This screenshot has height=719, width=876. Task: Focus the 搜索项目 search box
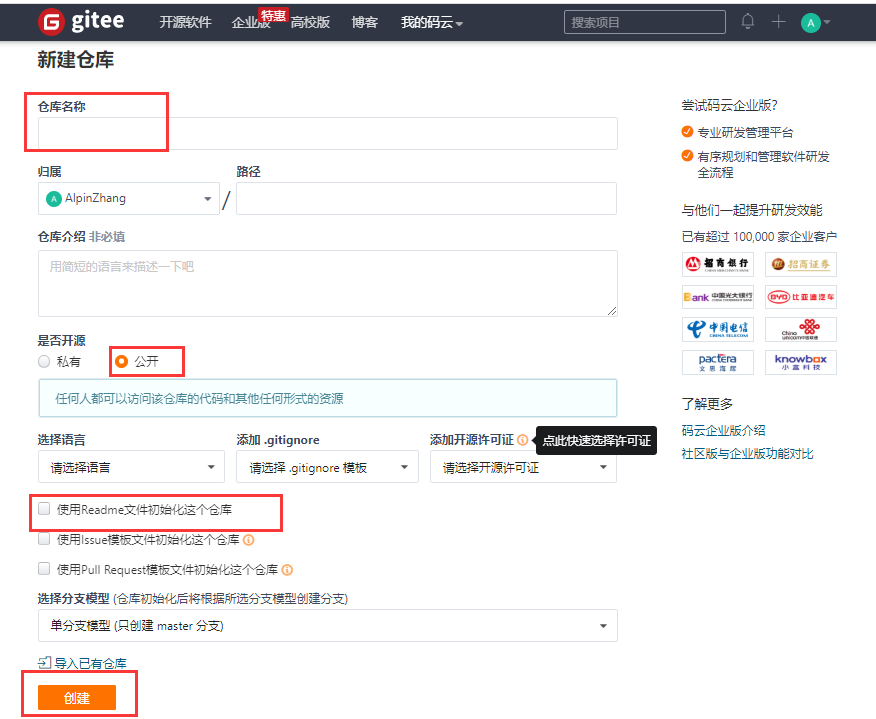pos(645,22)
